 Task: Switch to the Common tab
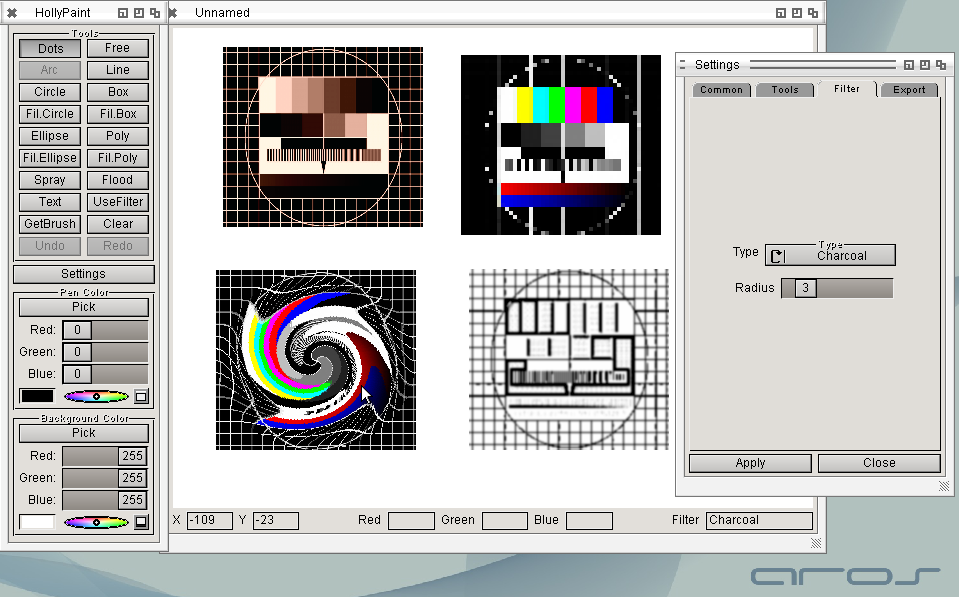coord(721,90)
